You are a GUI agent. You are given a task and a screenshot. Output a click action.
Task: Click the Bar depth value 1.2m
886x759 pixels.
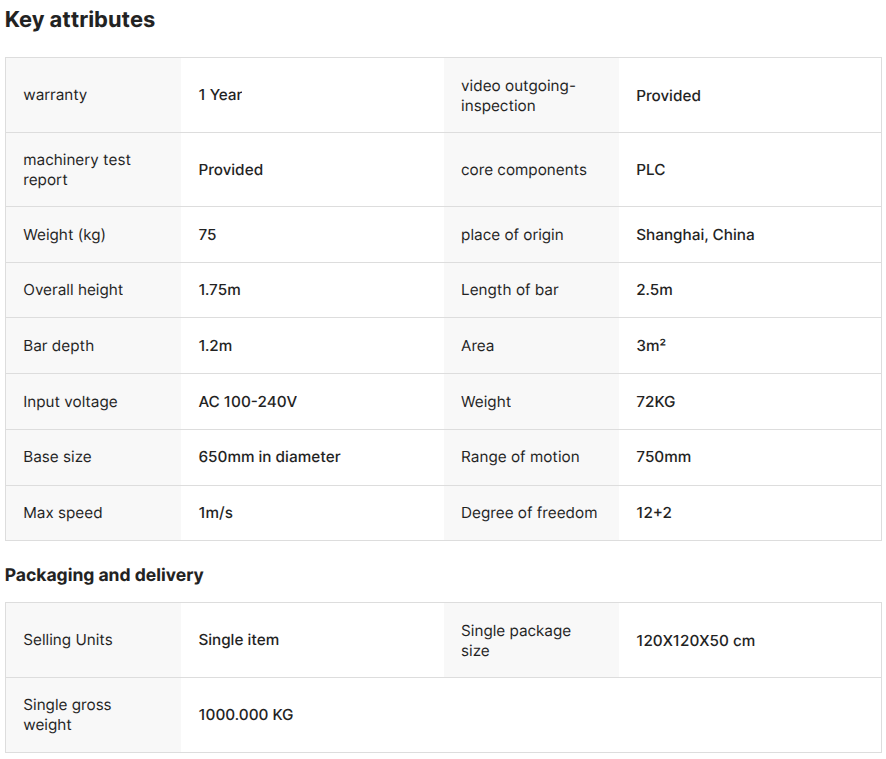(x=215, y=346)
